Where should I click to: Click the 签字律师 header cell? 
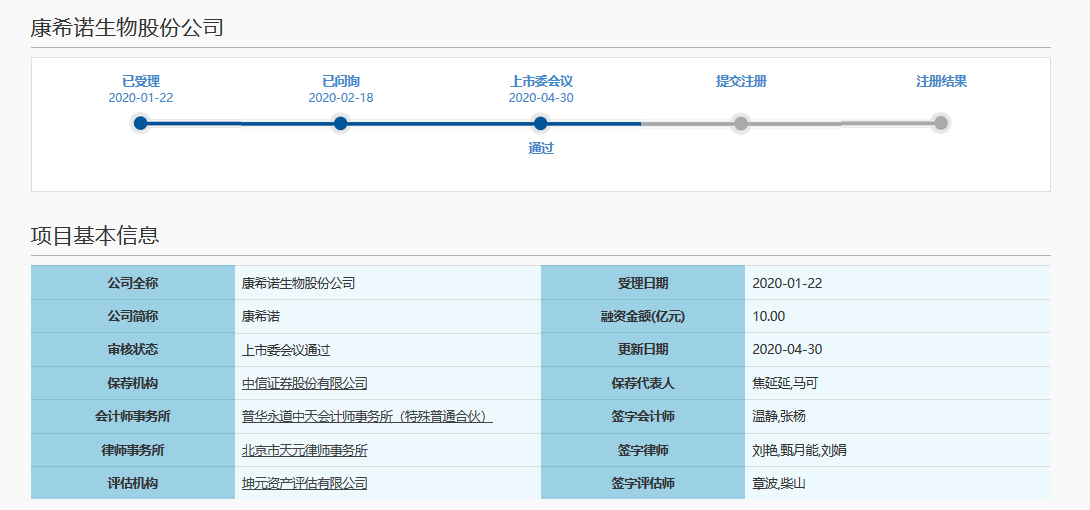click(x=643, y=450)
